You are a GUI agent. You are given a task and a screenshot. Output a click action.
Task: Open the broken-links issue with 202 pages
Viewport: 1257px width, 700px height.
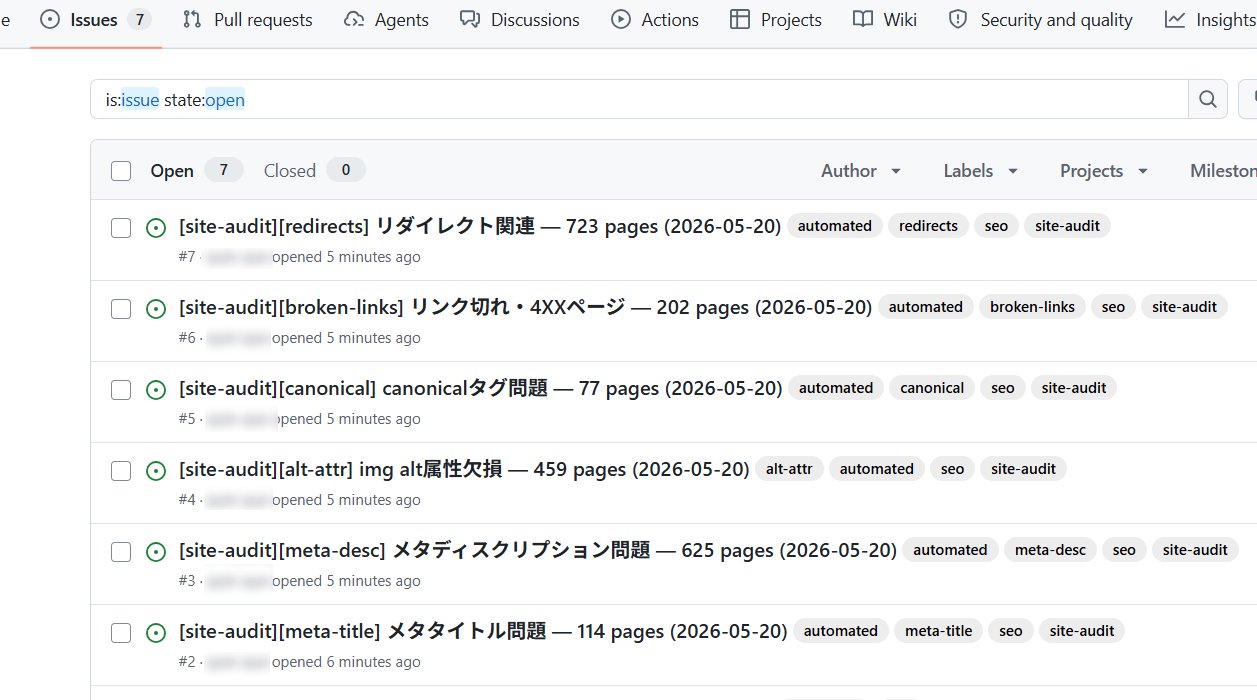tap(525, 307)
